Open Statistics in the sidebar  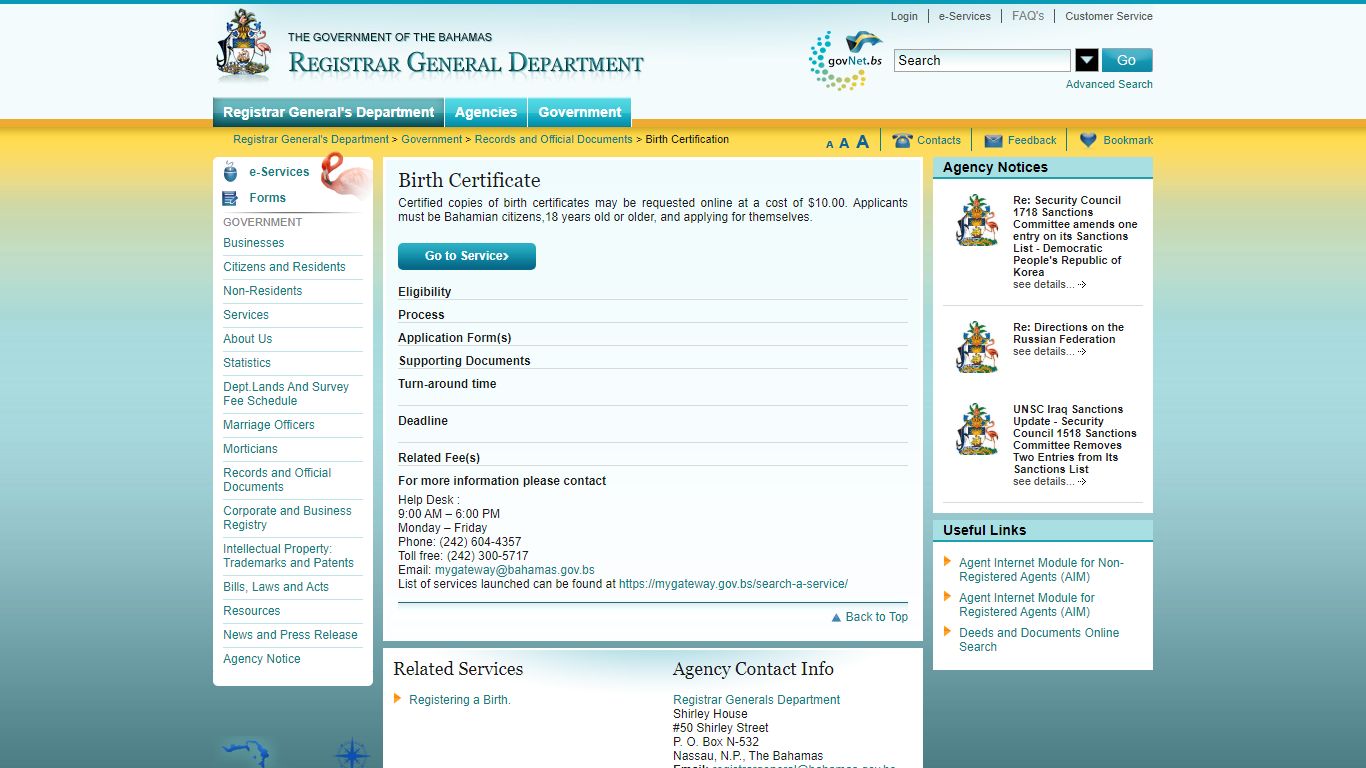[247, 363]
